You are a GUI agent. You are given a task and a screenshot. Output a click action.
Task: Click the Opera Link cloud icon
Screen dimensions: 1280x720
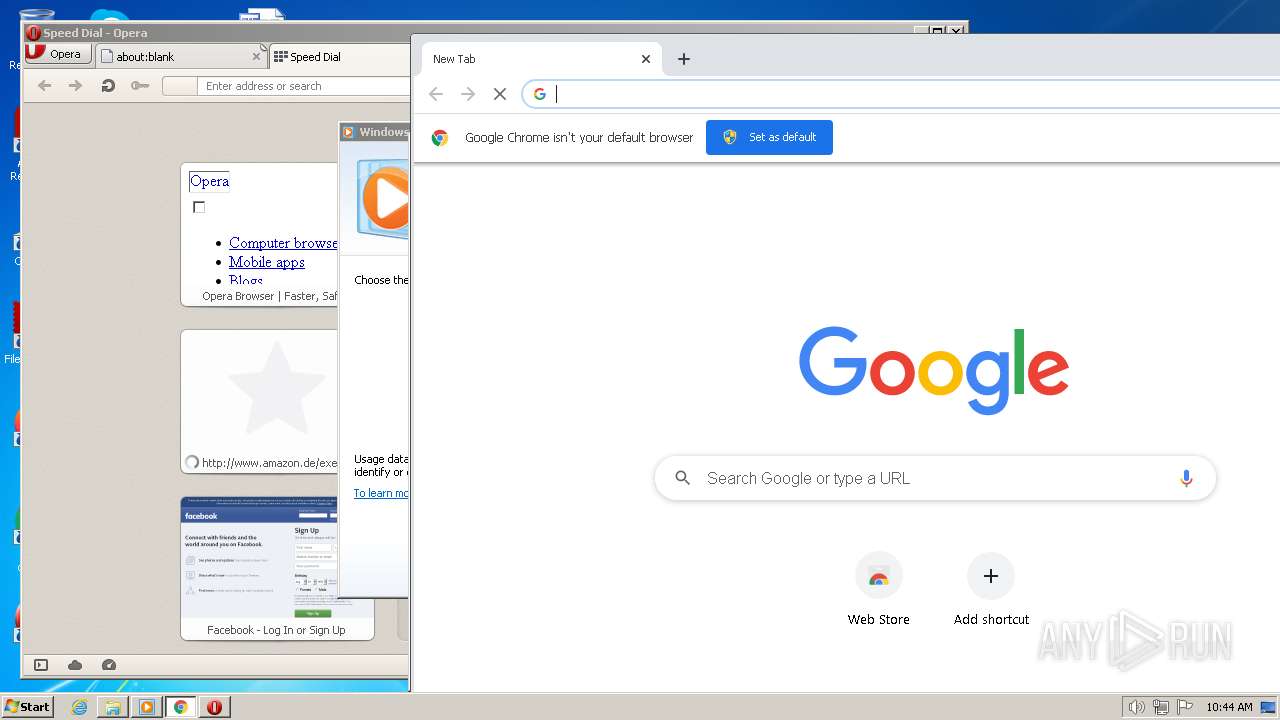click(75, 665)
